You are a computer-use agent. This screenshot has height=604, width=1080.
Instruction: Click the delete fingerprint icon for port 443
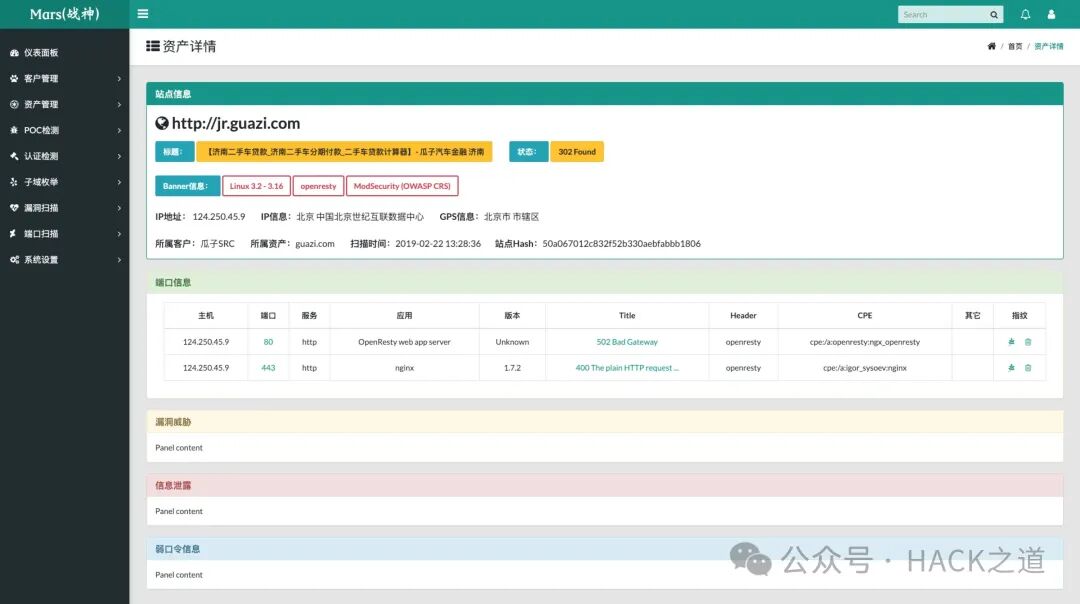pyautogui.click(x=1028, y=367)
